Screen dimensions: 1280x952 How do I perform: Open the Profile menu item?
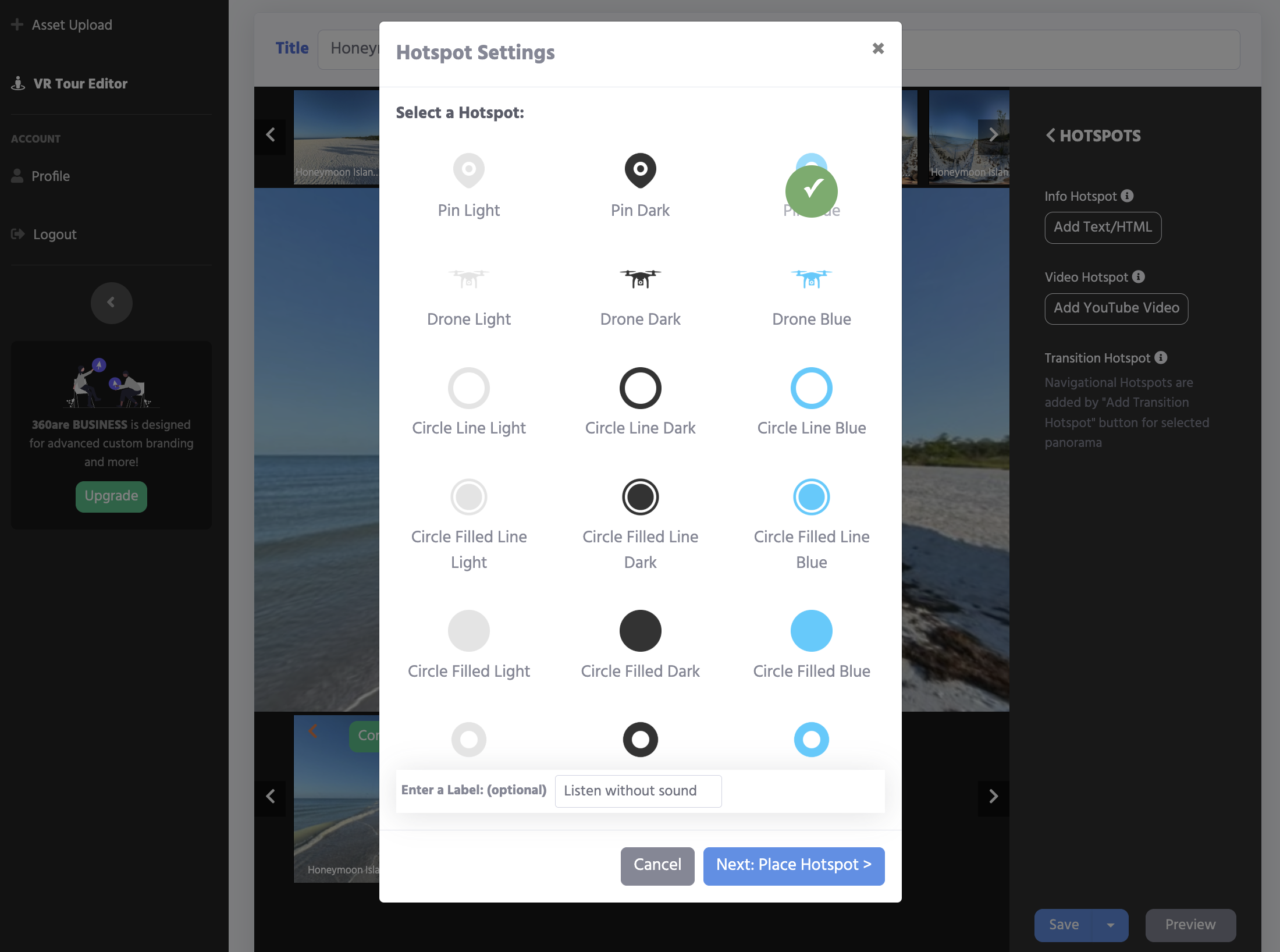pyautogui.click(x=51, y=176)
